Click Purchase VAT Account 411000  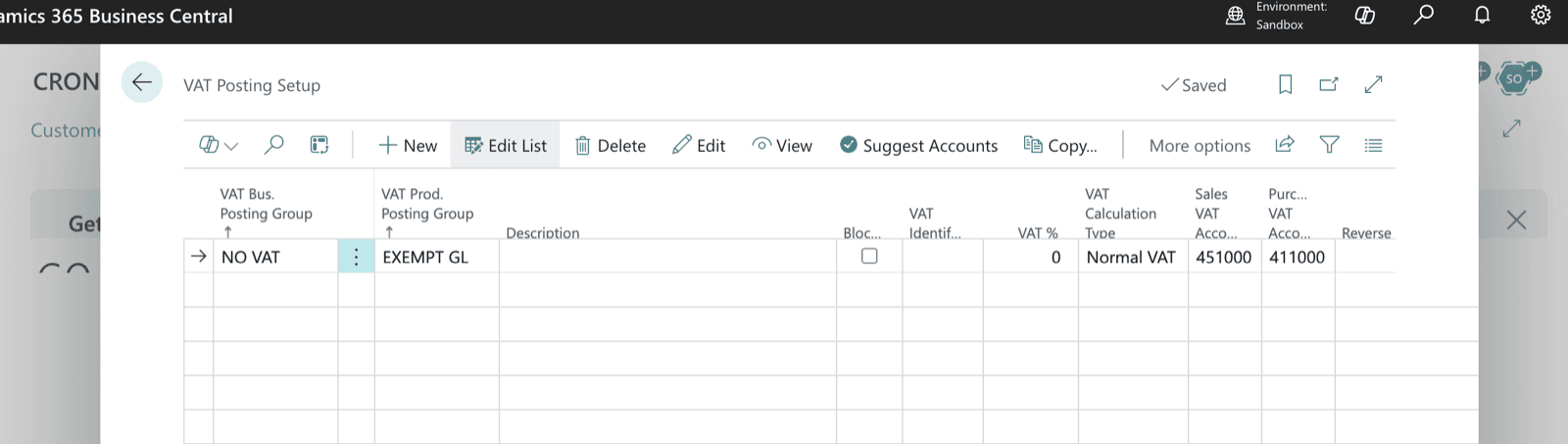point(1298,257)
